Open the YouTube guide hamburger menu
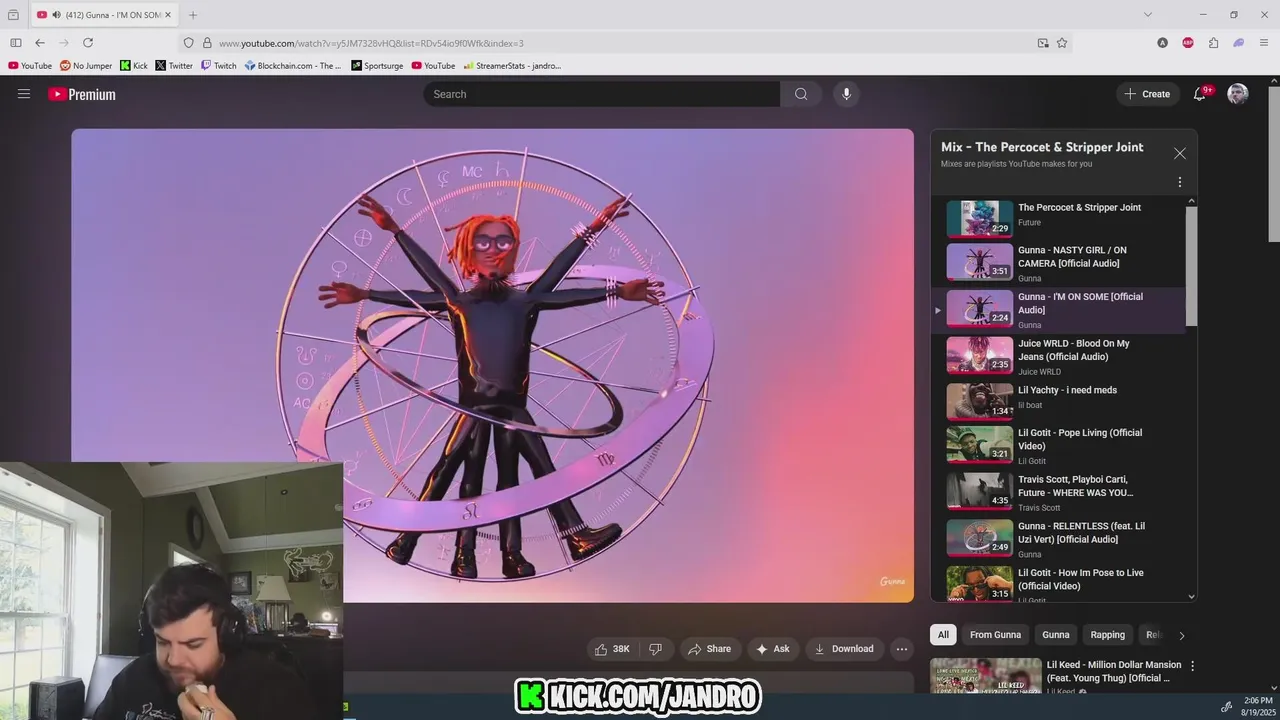Viewport: 1280px width, 720px height. 24,94
